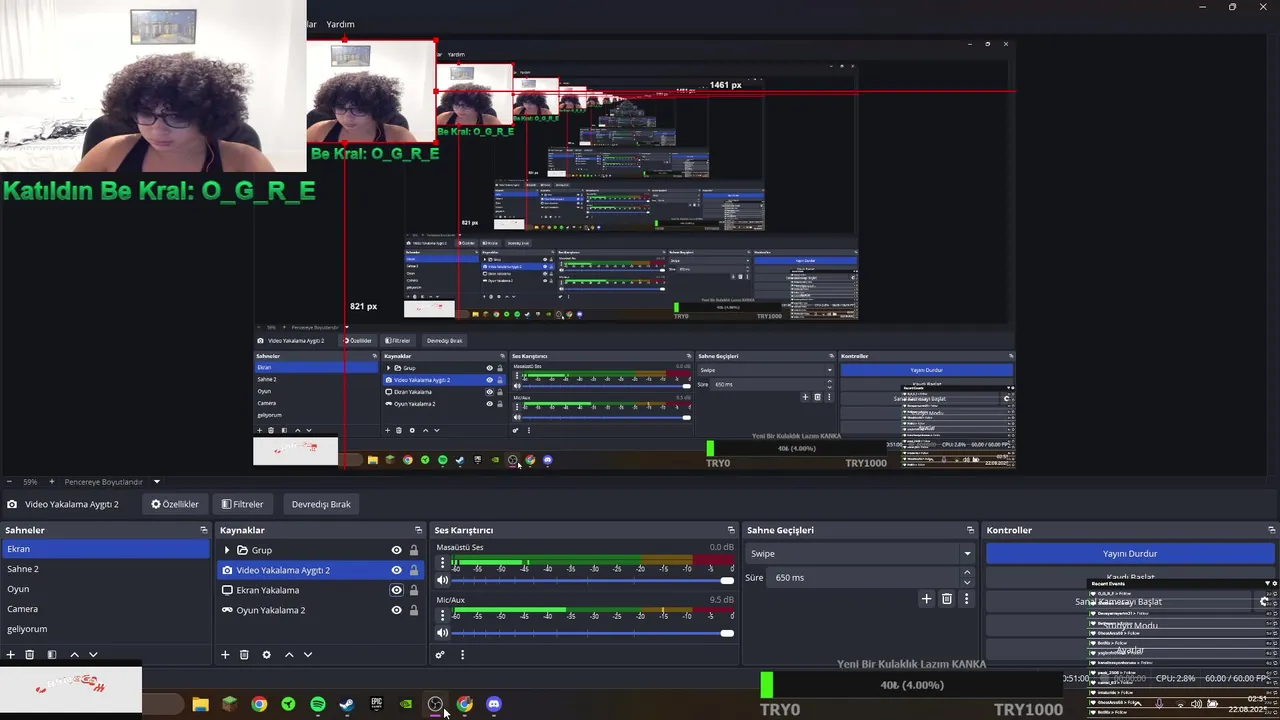The height and width of the screenshot is (720, 1280).
Task: Remove selected source with Kaynaklar trash icon
Action: 244,654
